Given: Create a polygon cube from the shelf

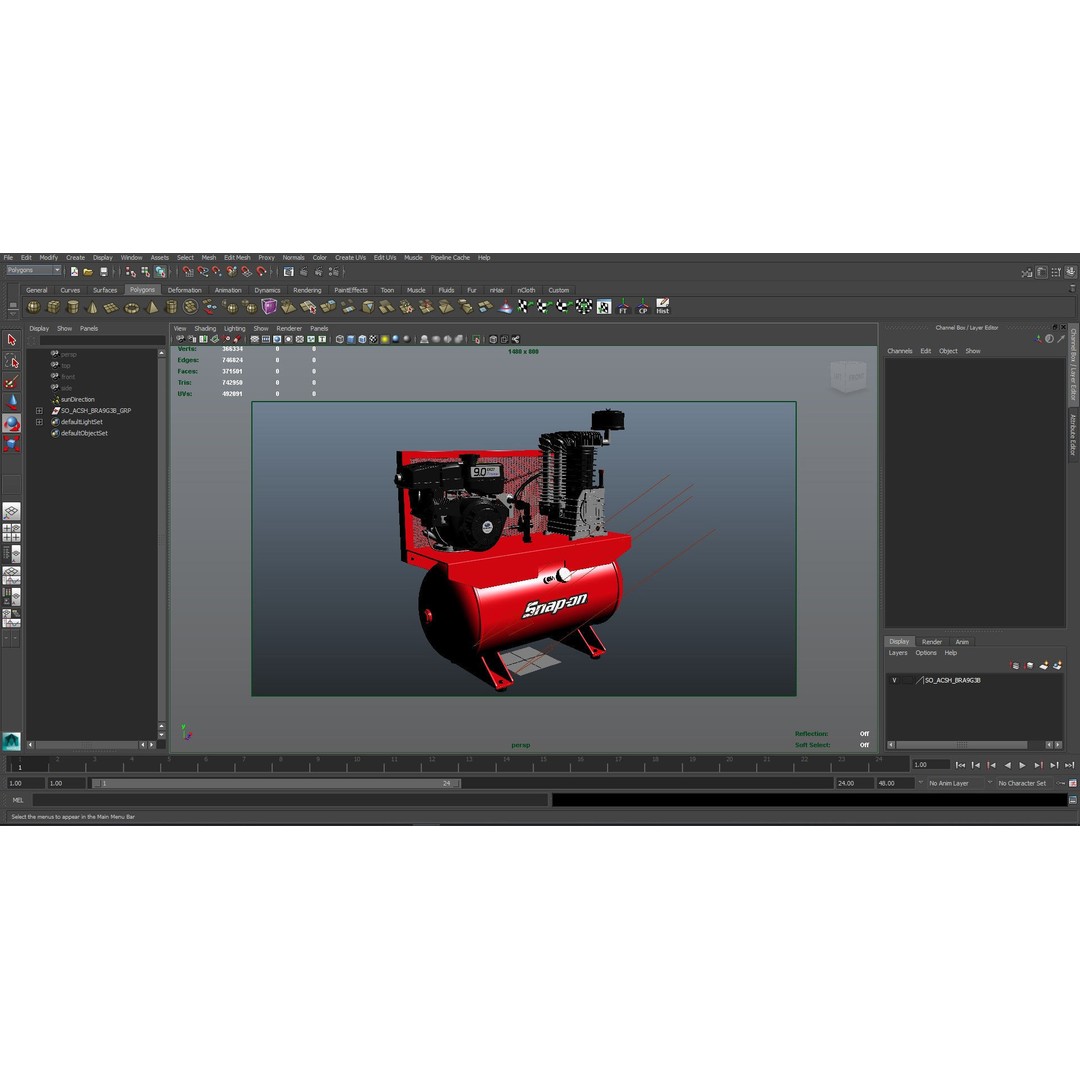Looking at the screenshot, I should (53, 307).
